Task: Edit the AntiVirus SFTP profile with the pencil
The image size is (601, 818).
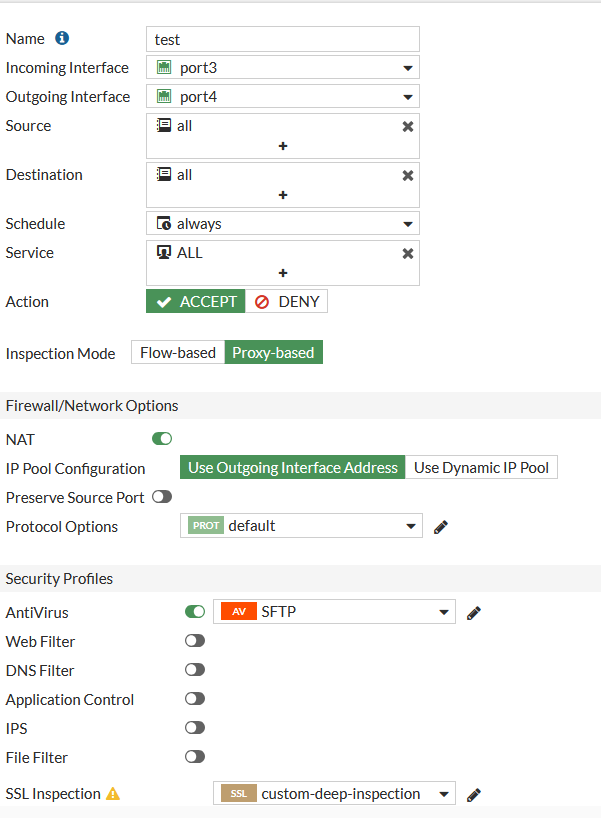Action: click(474, 613)
